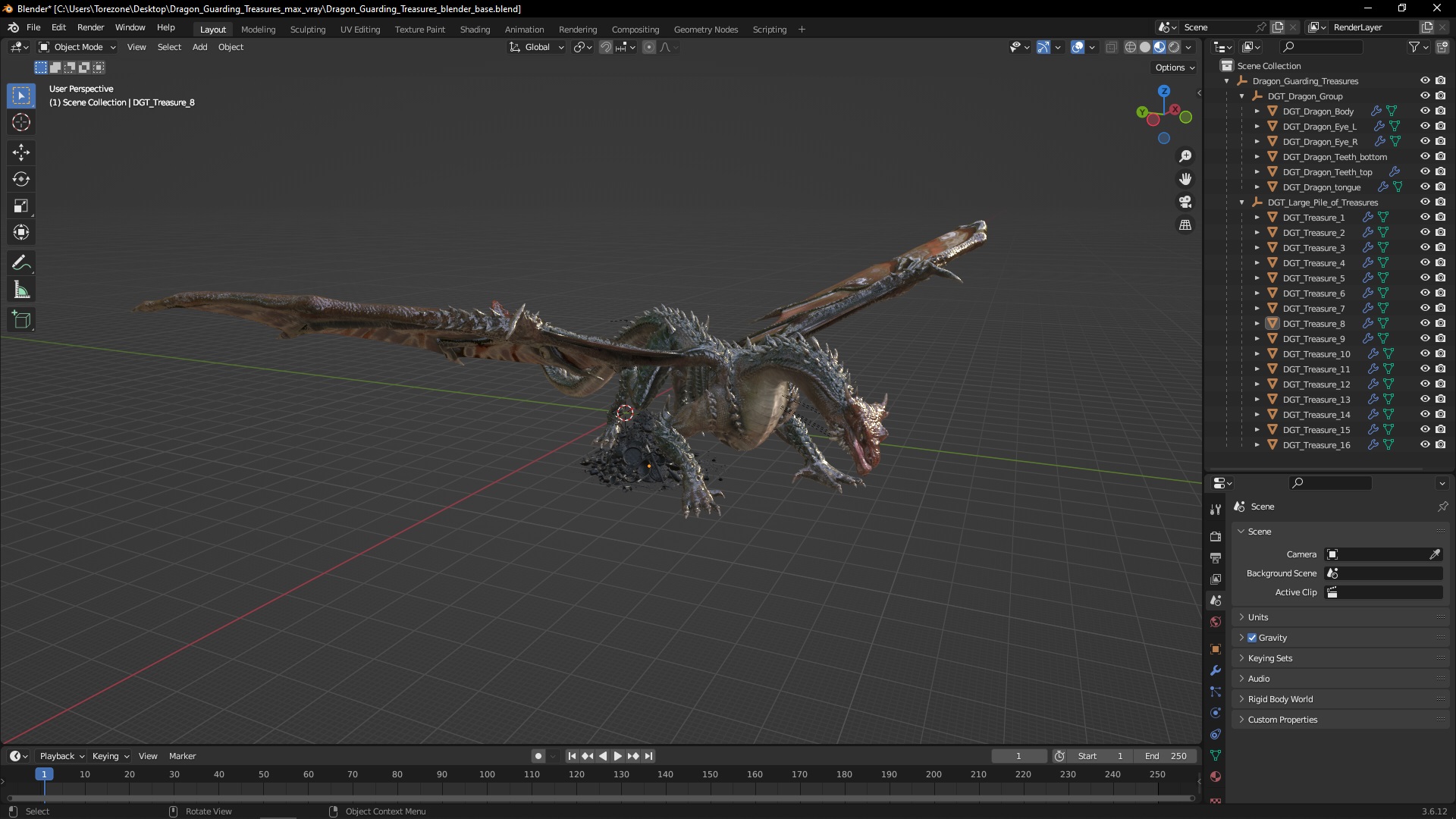Toggle snapping magnet icon

(605, 47)
